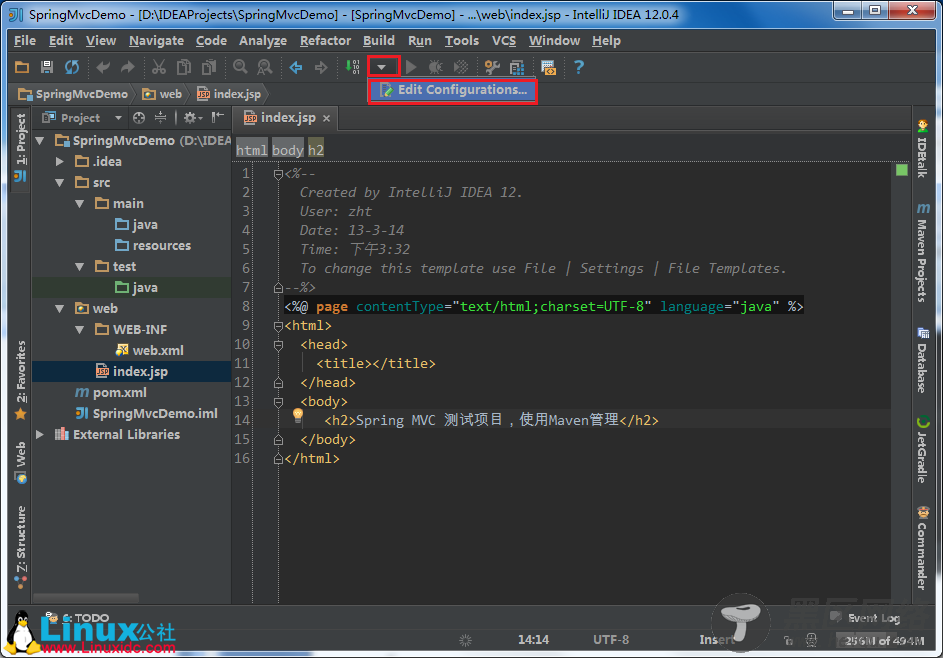Click index.jsp breadcrumb in navigation bar
This screenshot has width=943, height=658.
coord(229,94)
